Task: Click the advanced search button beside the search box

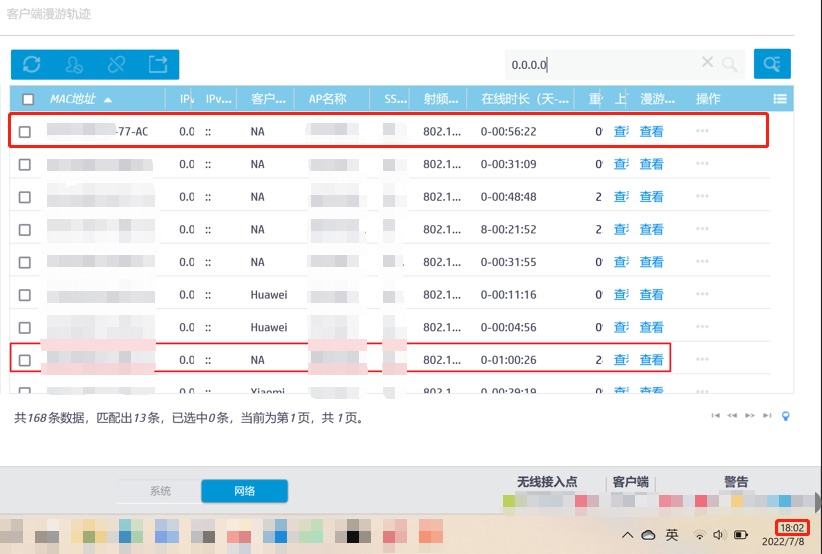Action: (x=772, y=64)
